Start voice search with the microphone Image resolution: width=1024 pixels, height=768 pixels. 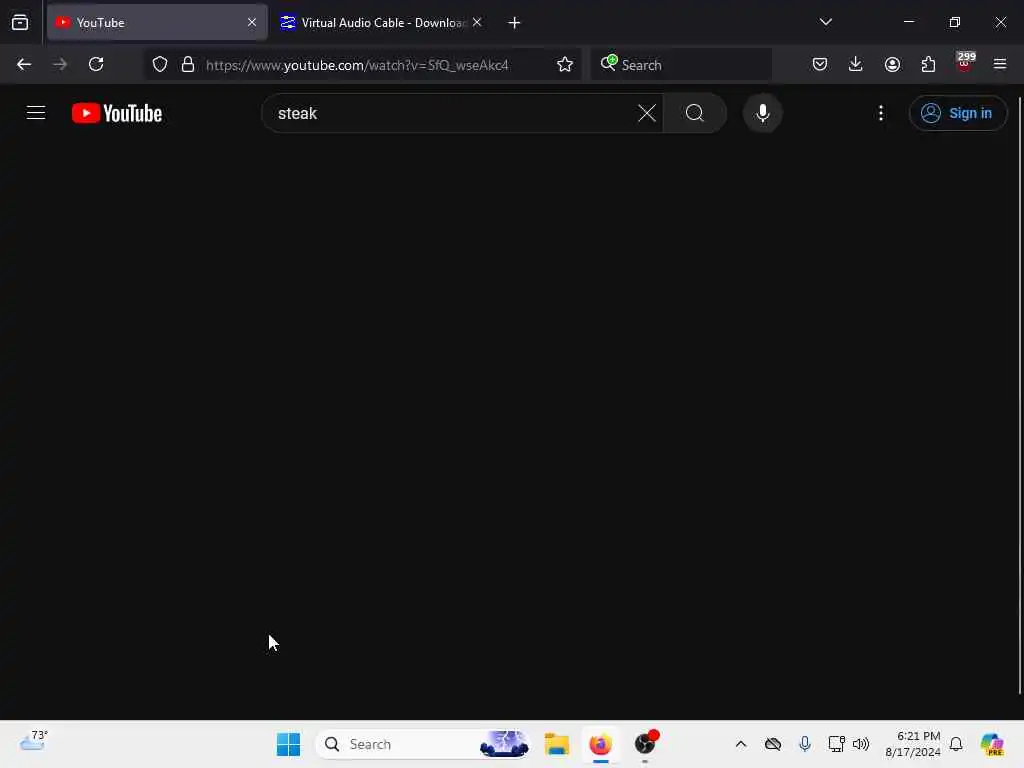(x=762, y=113)
